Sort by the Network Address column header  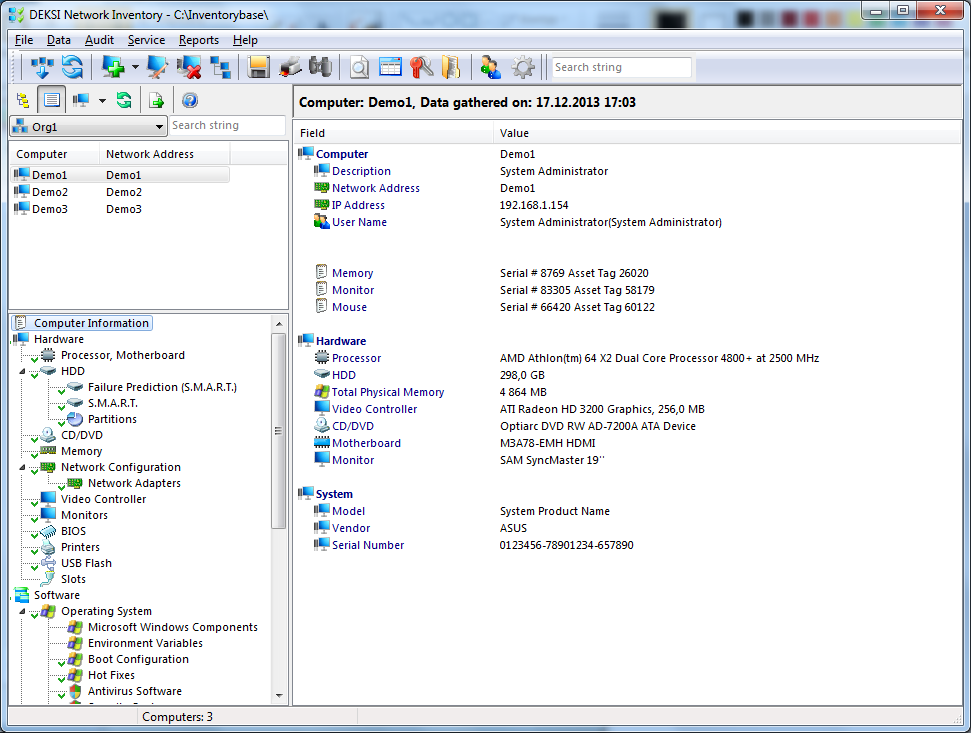click(x=164, y=154)
